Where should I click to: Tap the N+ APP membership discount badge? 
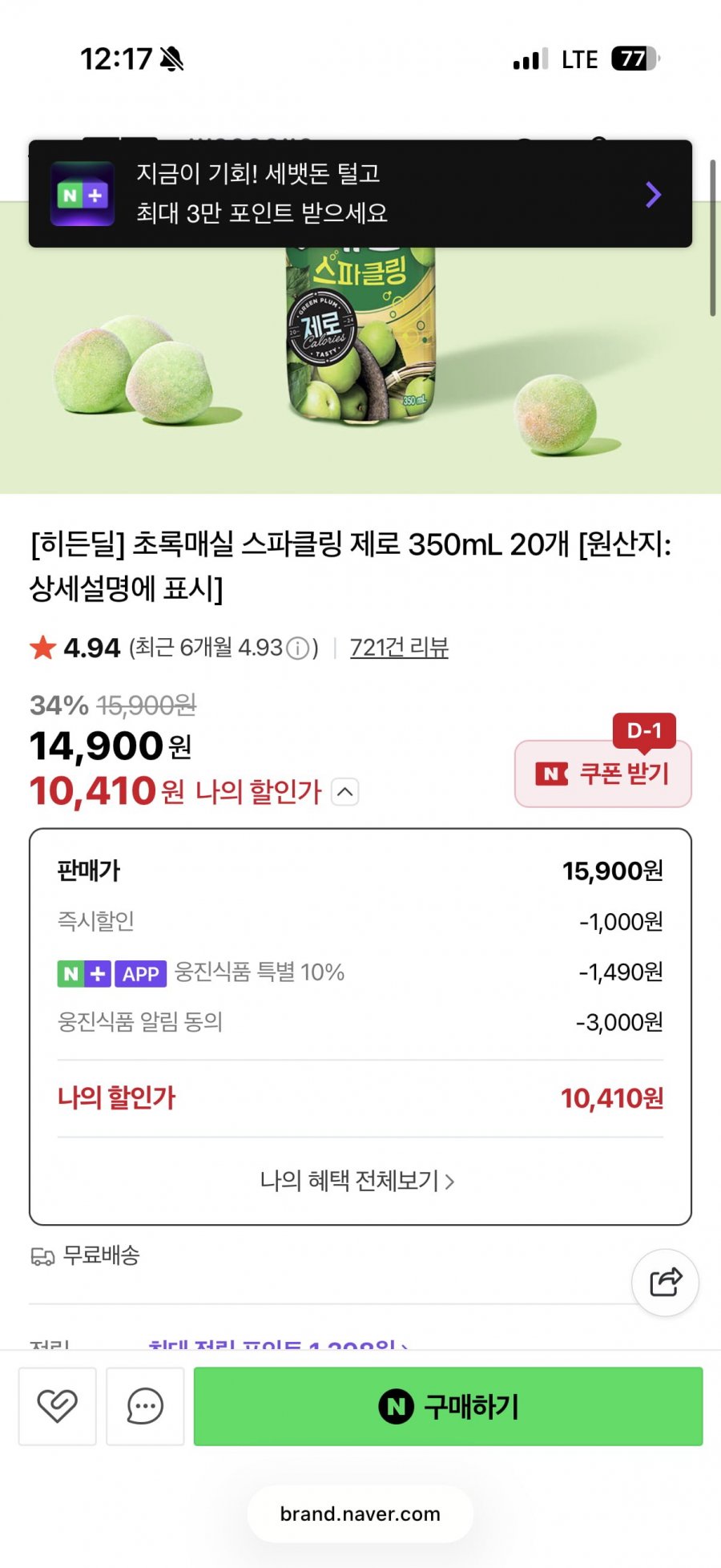pos(112,973)
